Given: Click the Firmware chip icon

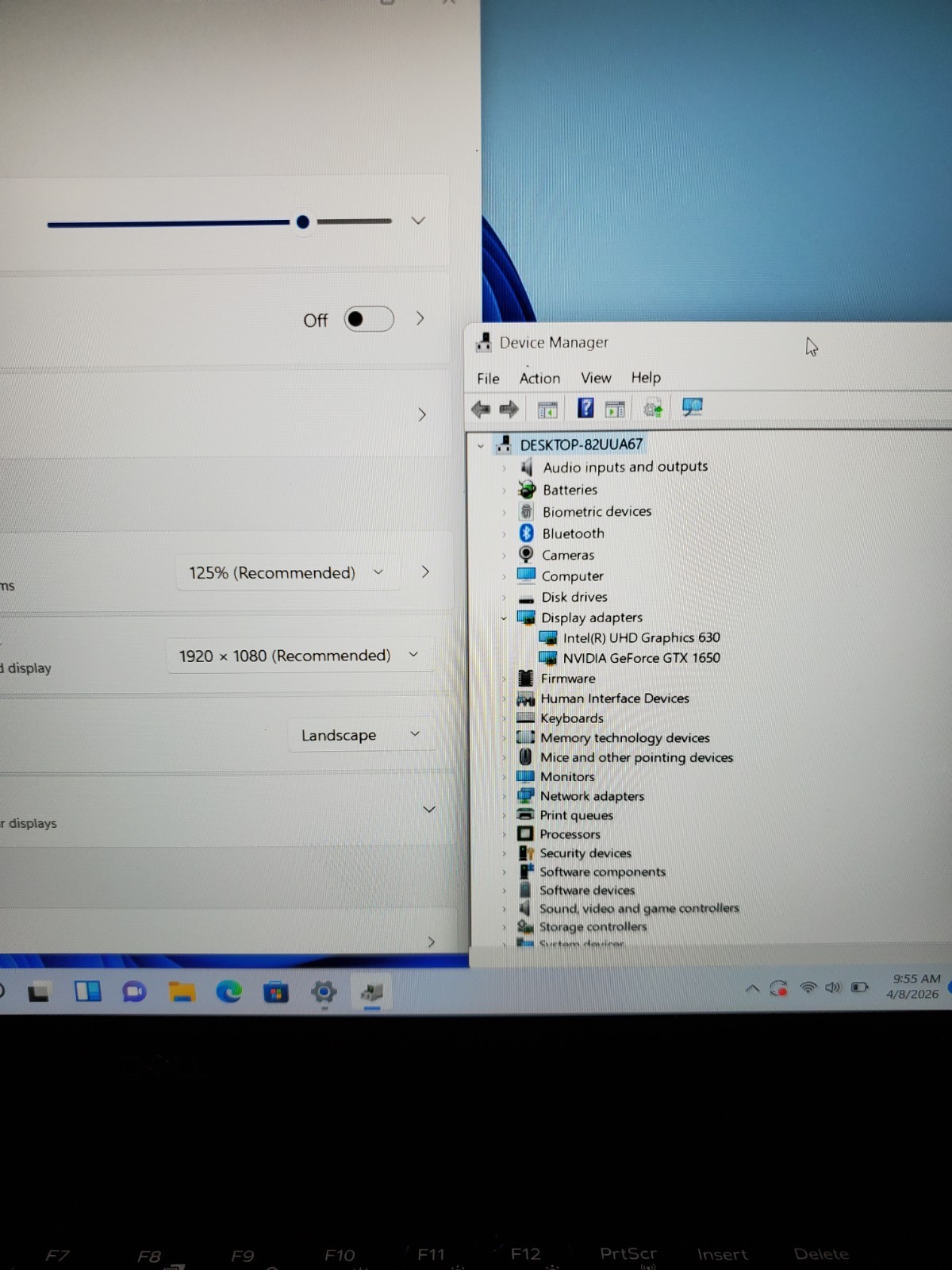Looking at the screenshot, I should click(525, 678).
